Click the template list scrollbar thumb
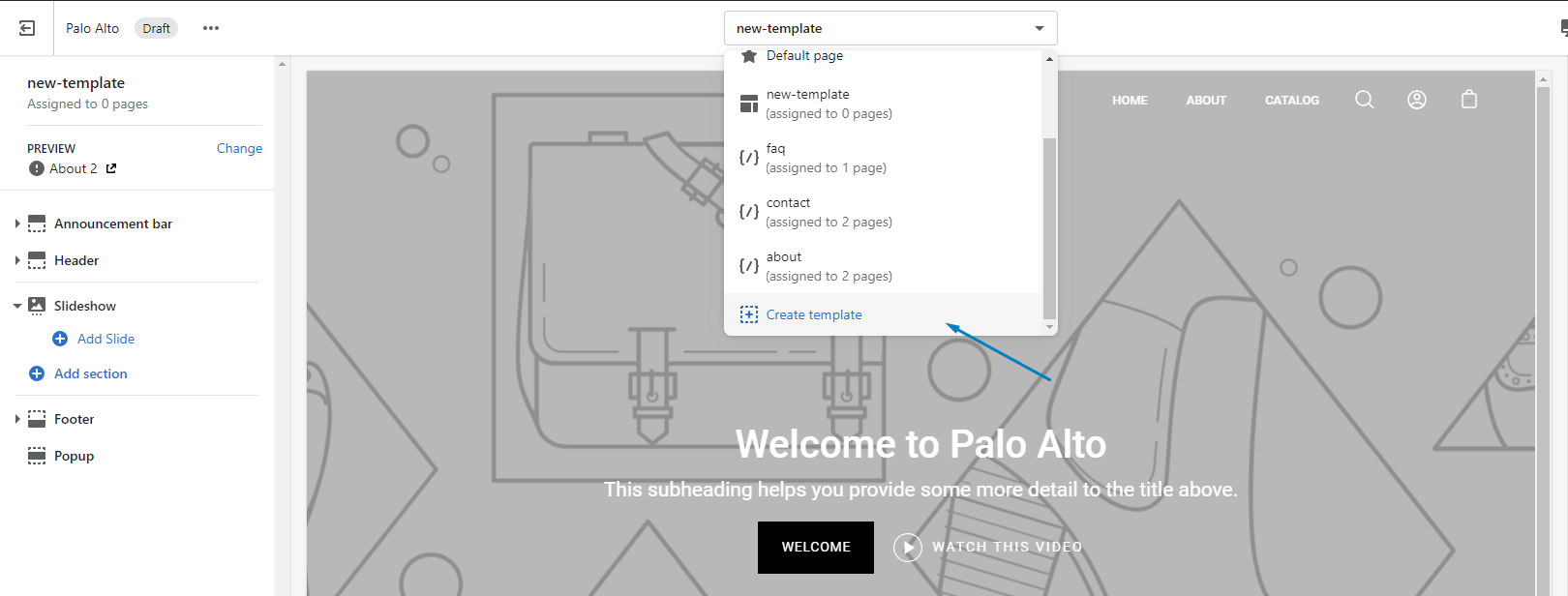This screenshot has width=1568, height=596. coord(1049,228)
